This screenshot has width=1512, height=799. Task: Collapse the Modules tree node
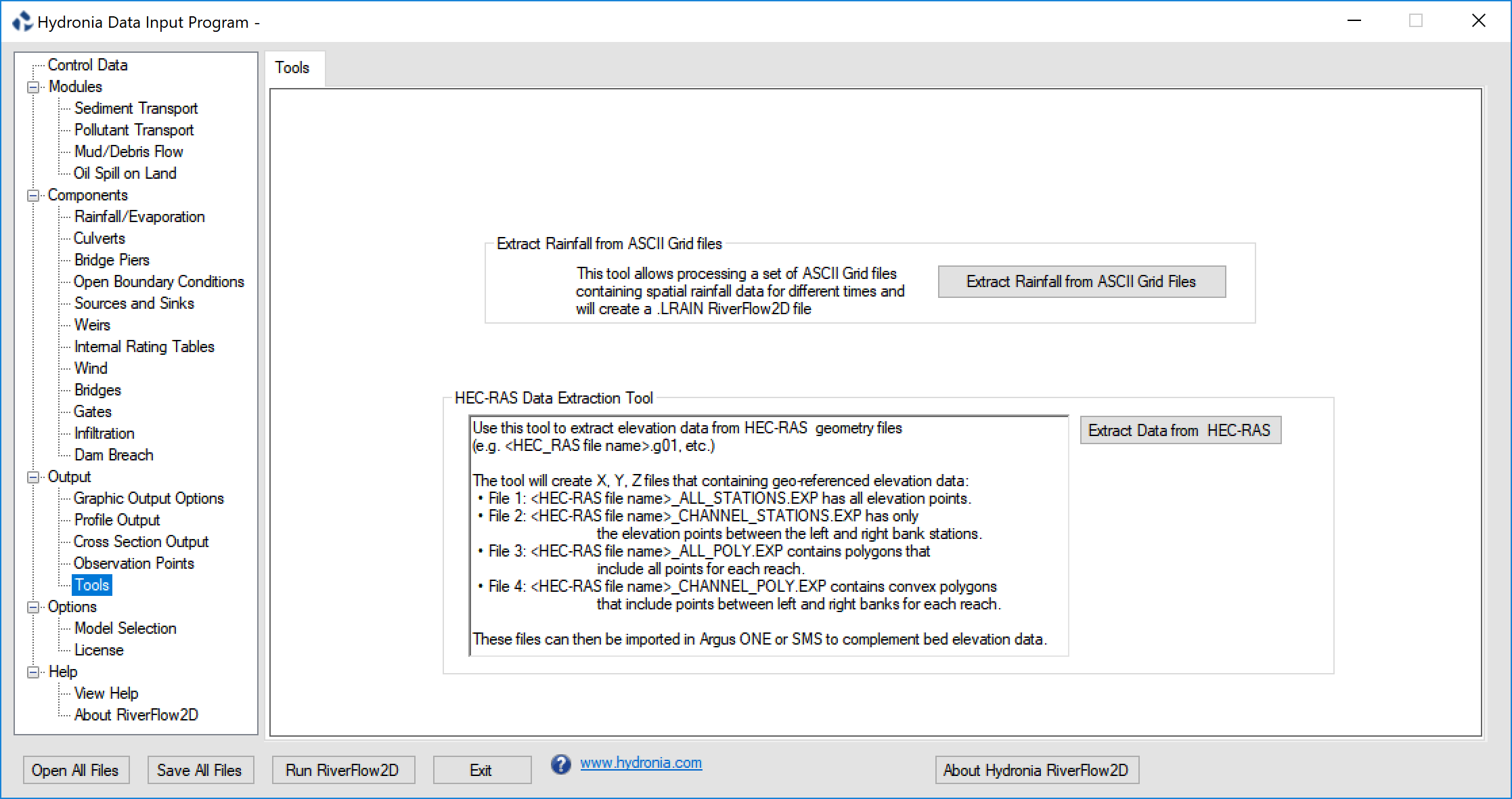click(x=32, y=87)
